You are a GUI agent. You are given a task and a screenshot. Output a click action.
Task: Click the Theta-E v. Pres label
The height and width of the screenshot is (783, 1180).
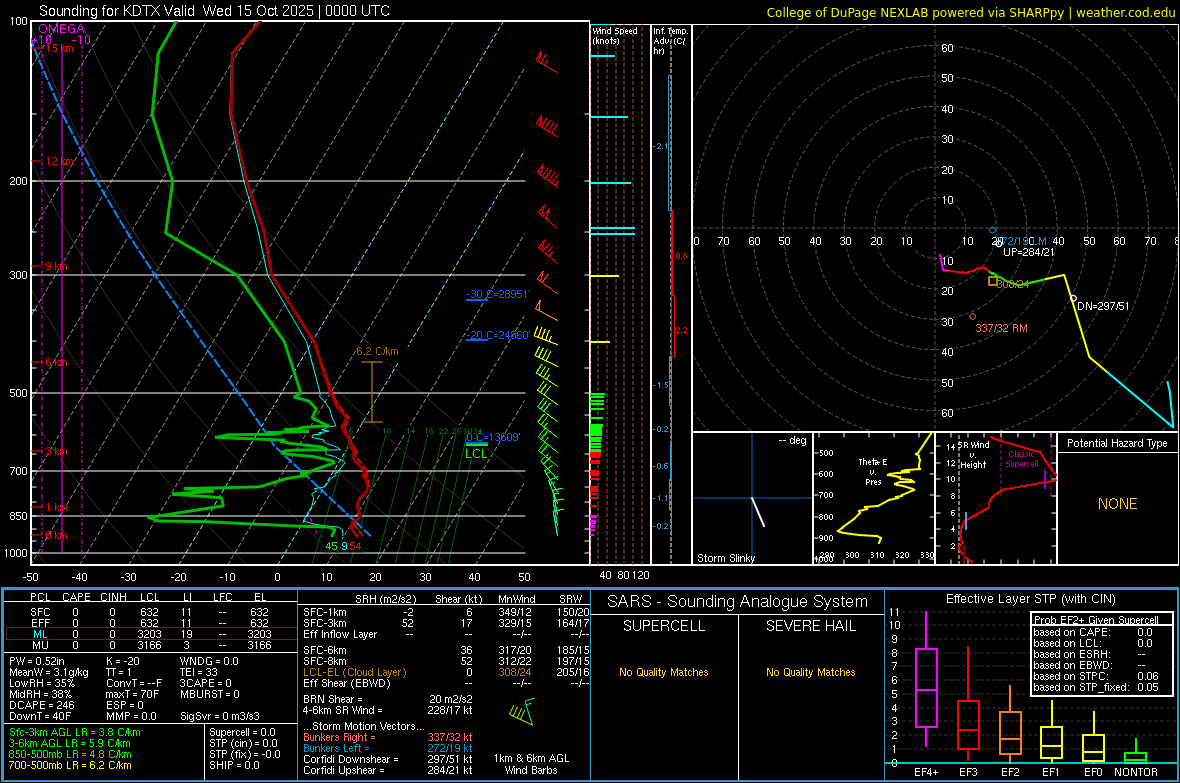coord(873,471)
